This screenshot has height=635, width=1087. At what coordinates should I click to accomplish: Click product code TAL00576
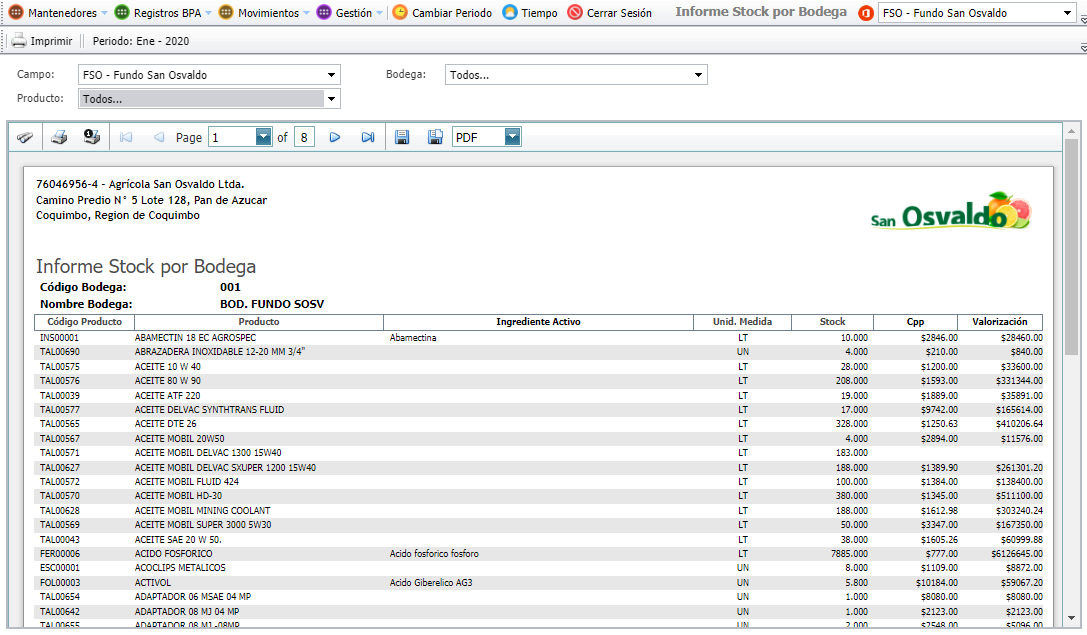coord(60,381)
